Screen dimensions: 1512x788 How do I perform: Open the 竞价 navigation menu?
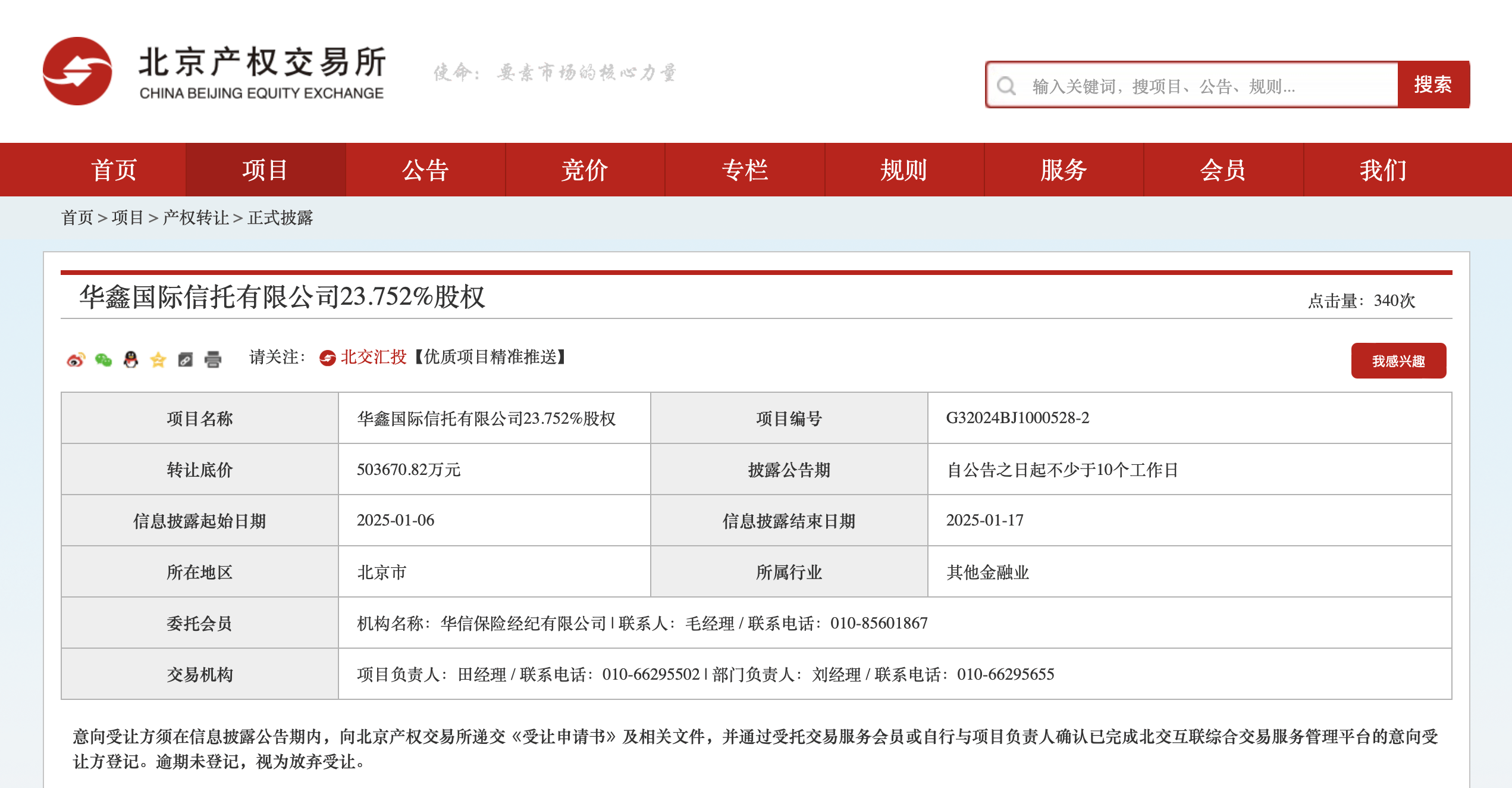tap(585, 170)
